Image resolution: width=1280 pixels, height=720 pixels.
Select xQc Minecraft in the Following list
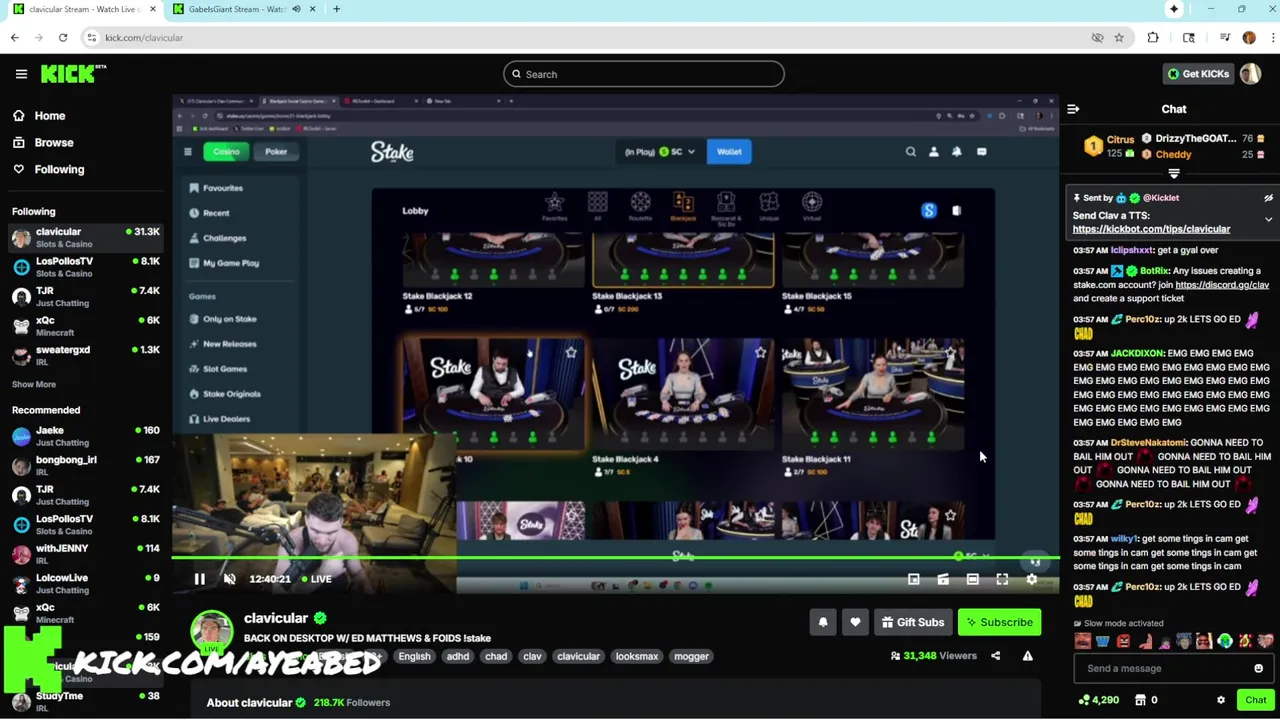[x=86, y=326]
